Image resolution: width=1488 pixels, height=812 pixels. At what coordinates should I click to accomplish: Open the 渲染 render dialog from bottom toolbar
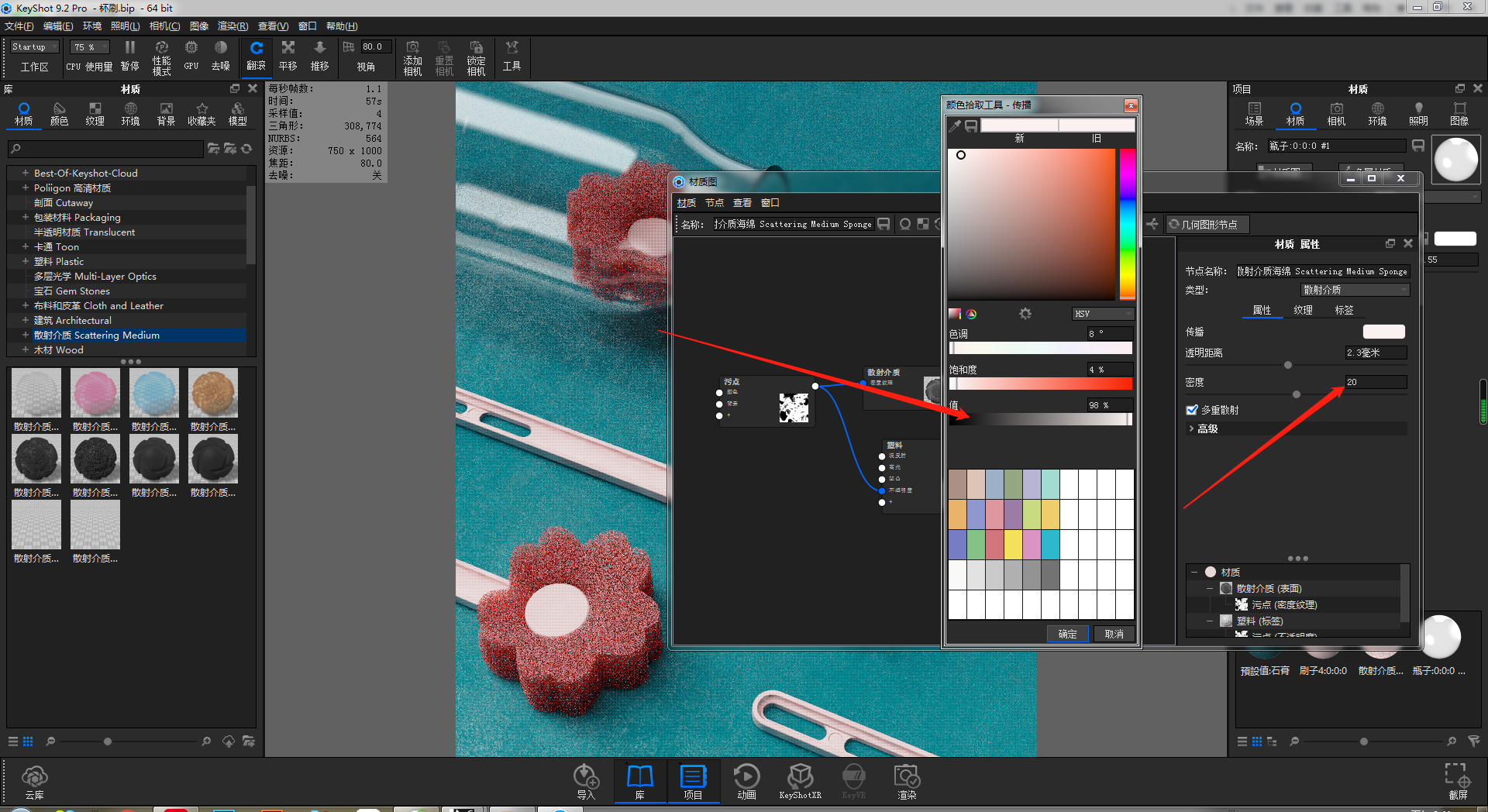906,781
